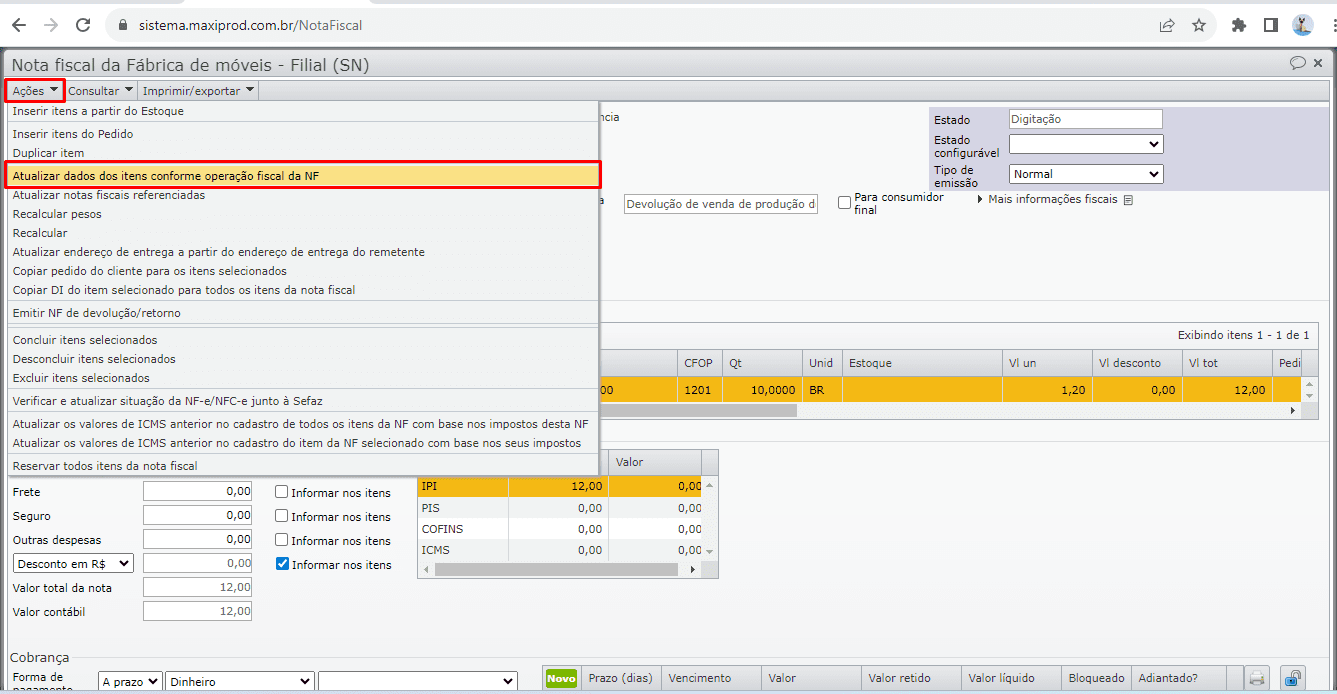Open the Mais informações fiscais notes icon
1337x694 pixels.
pos(1128,200)
